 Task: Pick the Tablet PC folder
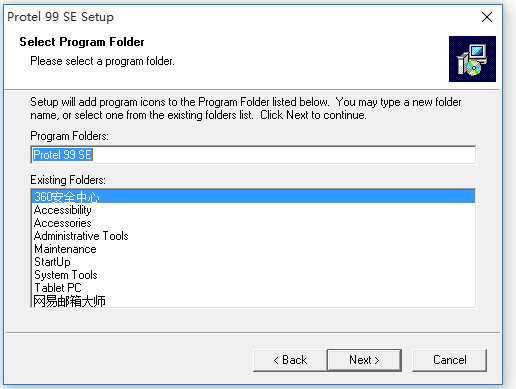pyautogui.click(x=253, y=288)
